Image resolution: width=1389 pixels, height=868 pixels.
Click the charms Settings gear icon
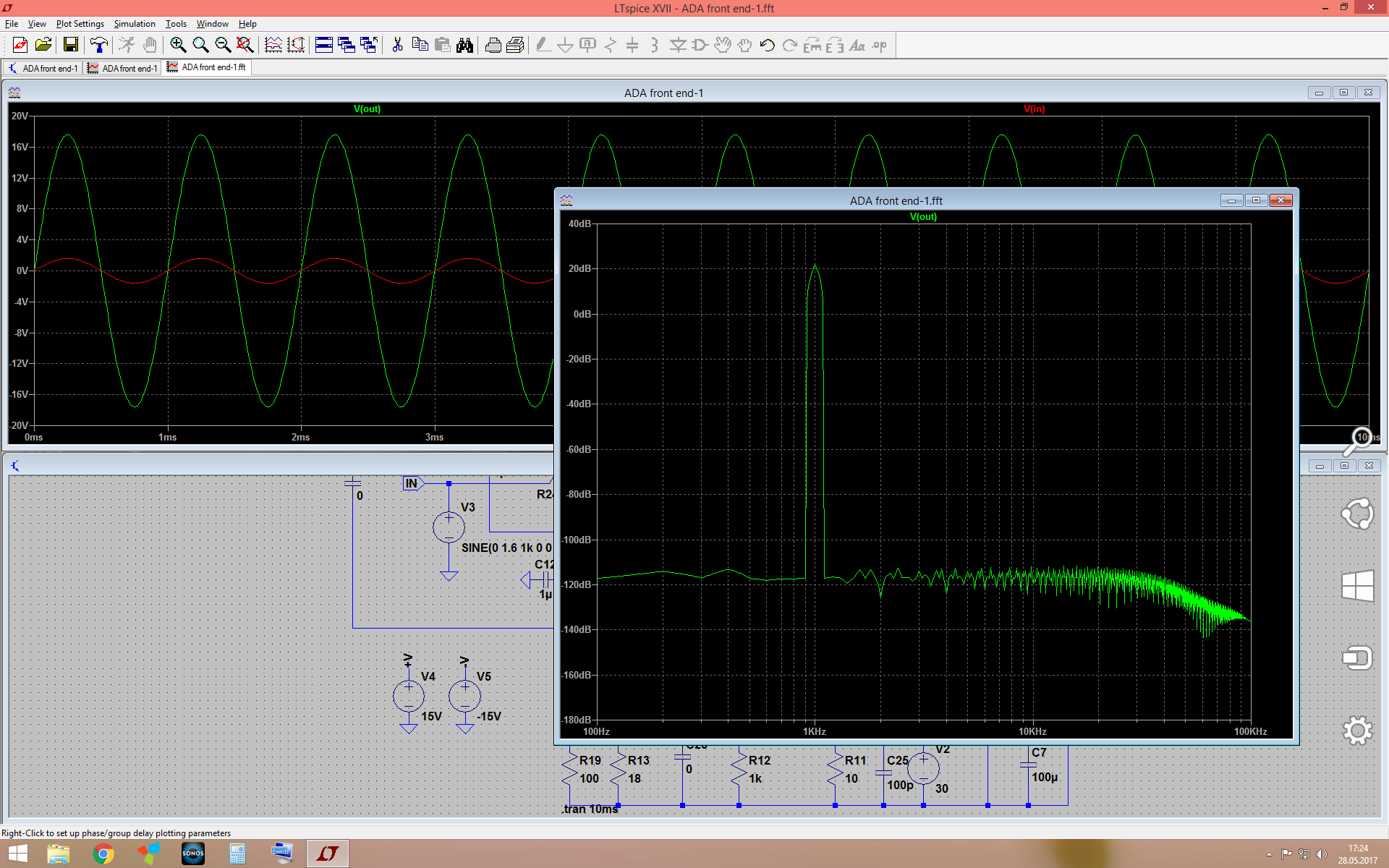[1357, 731]
